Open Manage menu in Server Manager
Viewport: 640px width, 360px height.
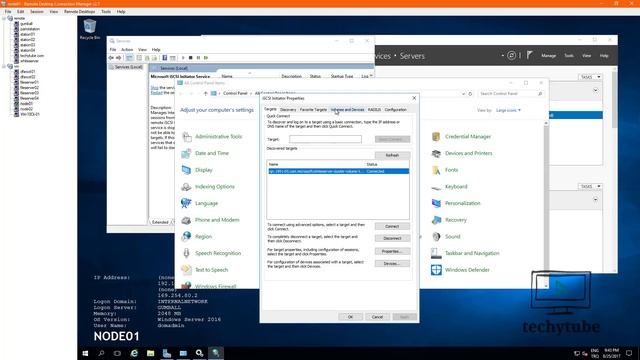549,56
